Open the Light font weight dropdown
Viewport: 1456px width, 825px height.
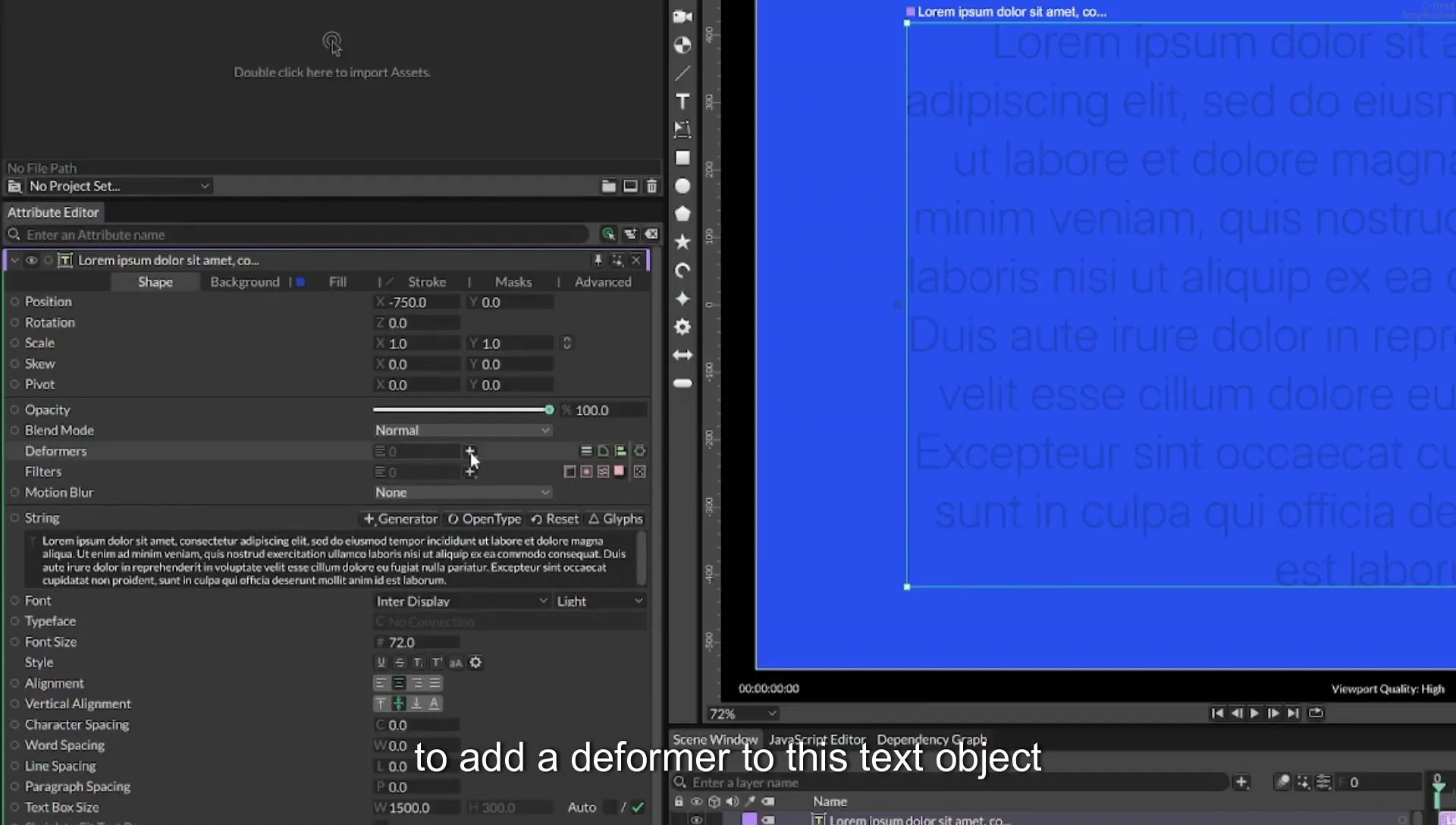tap(600, 601)
